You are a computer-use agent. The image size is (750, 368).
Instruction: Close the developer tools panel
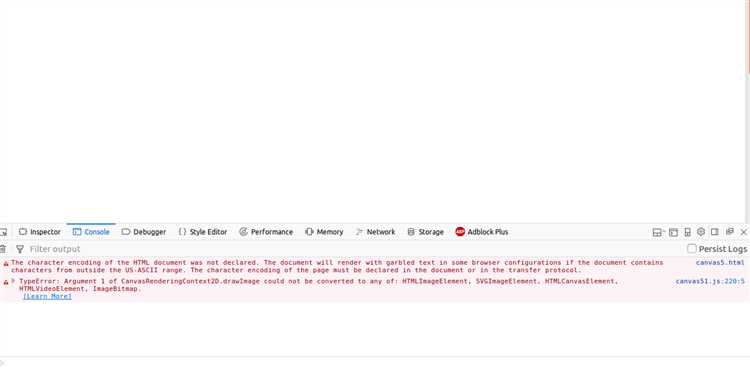tap(743, 232)
